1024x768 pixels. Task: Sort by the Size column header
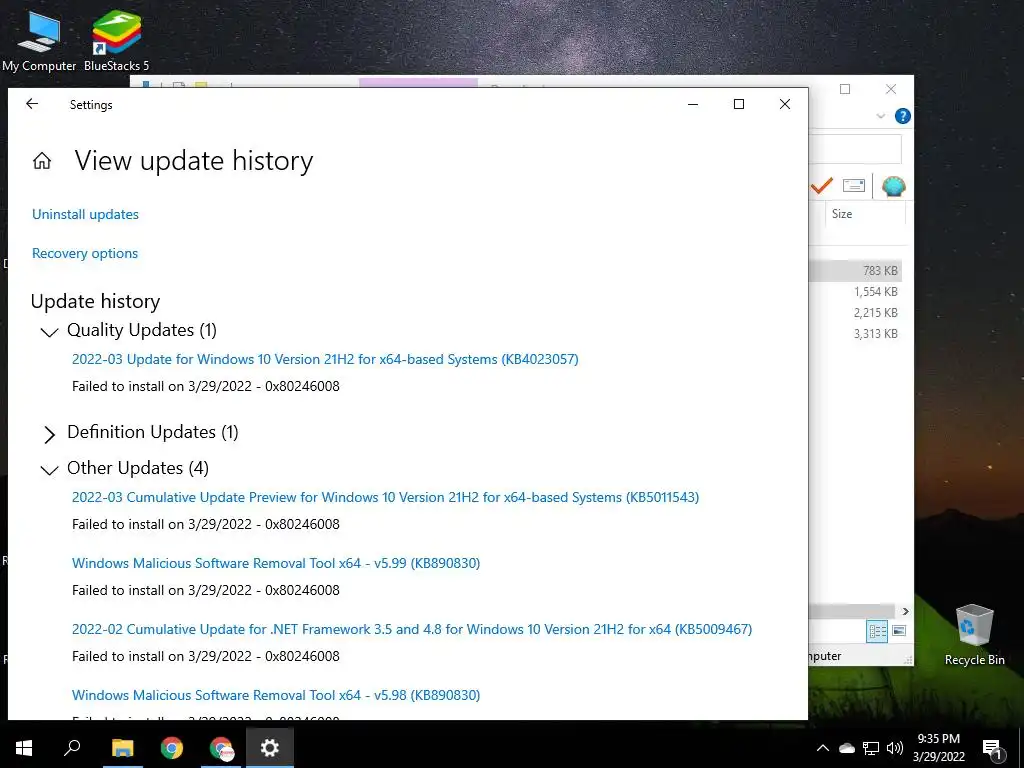tap(842, 214)
